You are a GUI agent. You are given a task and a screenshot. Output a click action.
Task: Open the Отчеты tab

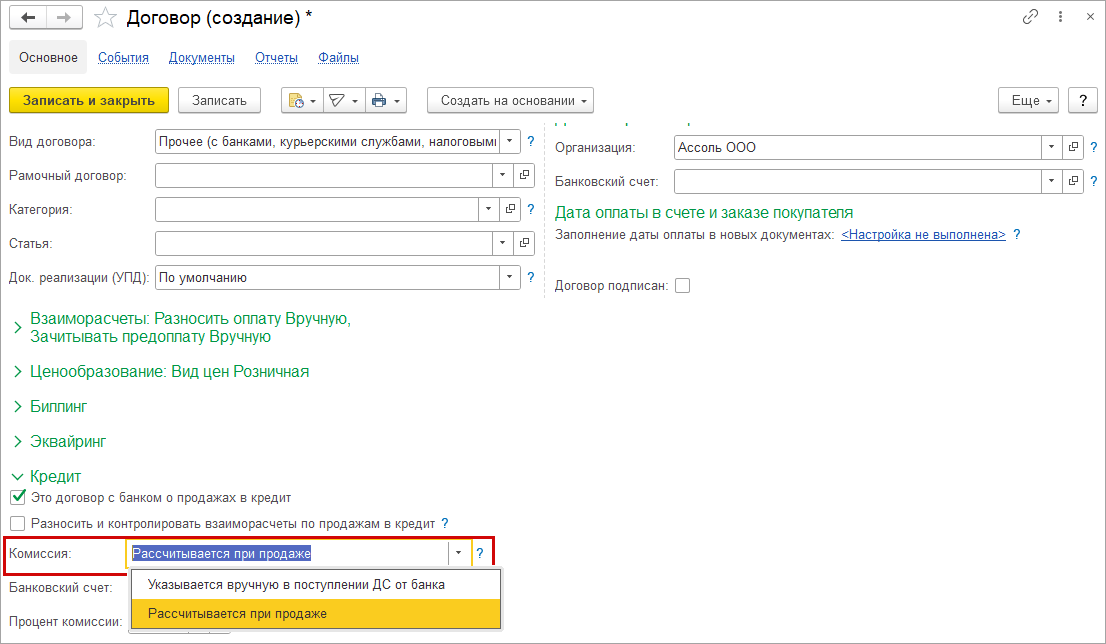point(276,58)
